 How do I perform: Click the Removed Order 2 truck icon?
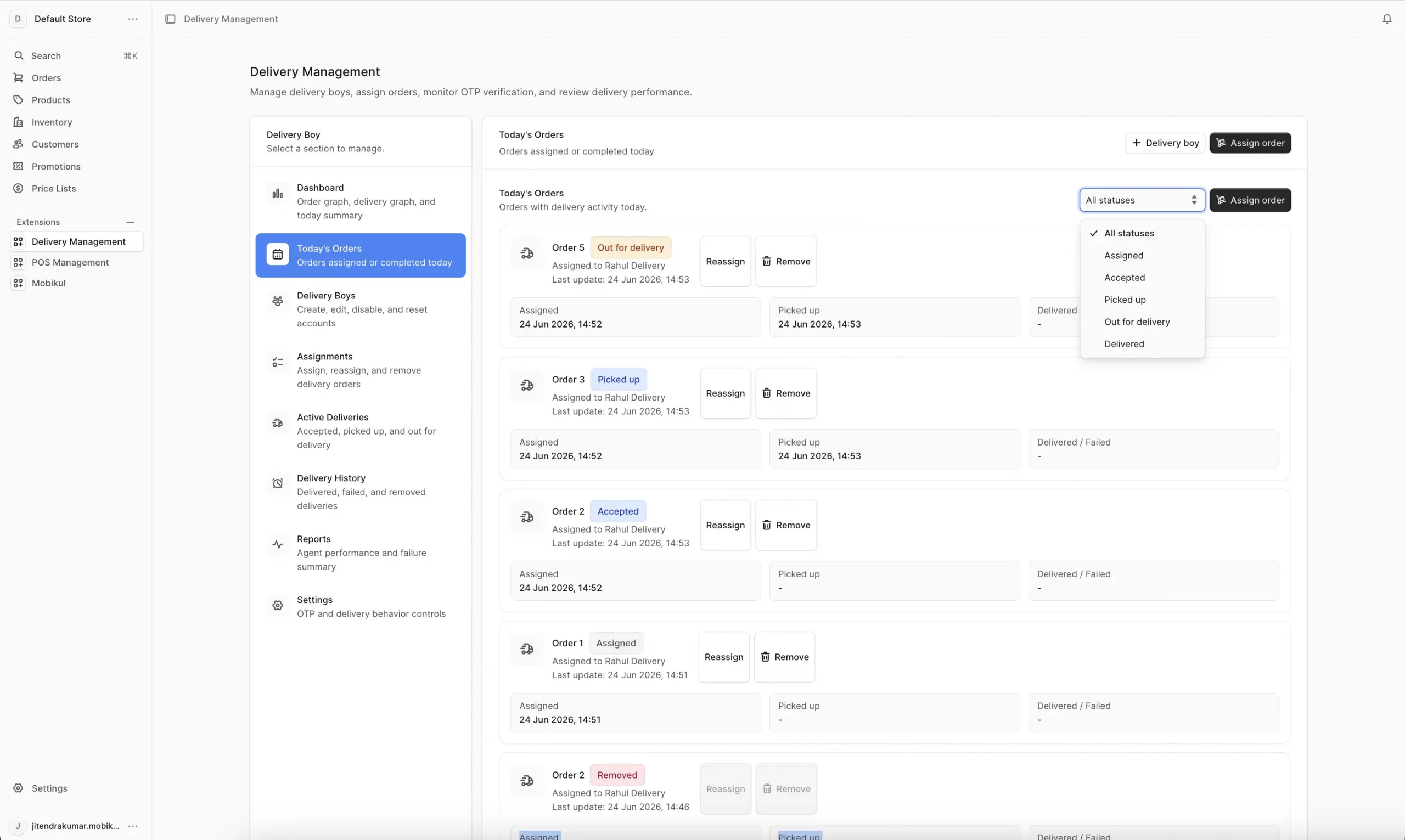click(x=527, y=781)
